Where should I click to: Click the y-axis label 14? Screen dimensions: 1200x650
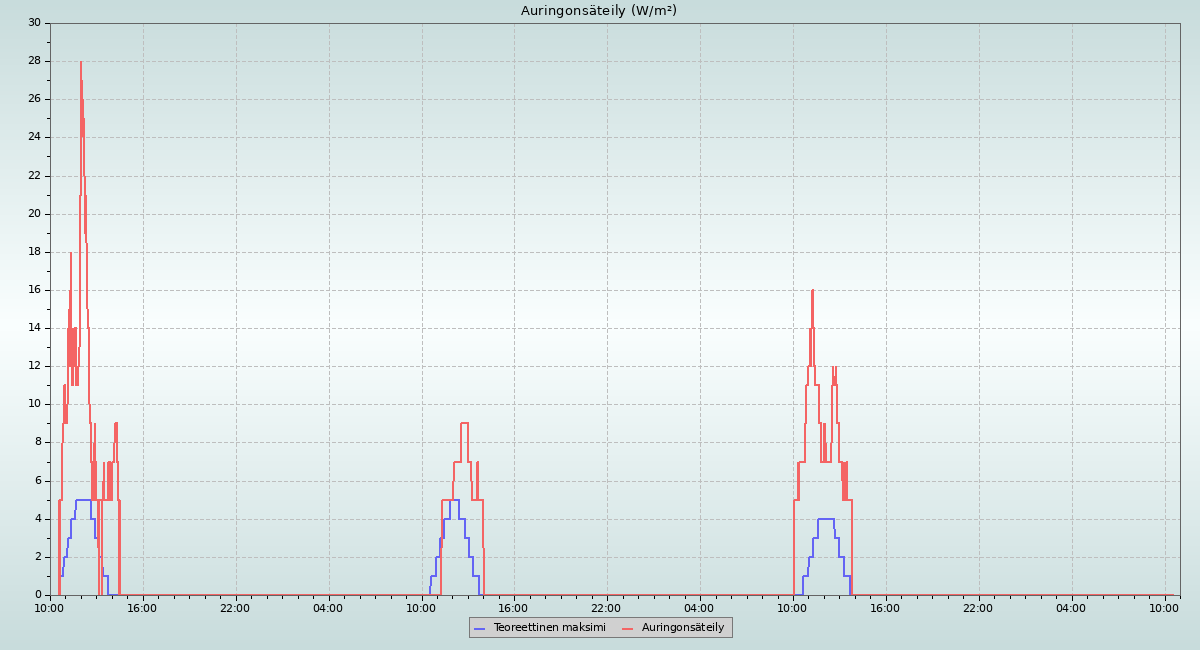pyautogui.click(x=34, y=328)
